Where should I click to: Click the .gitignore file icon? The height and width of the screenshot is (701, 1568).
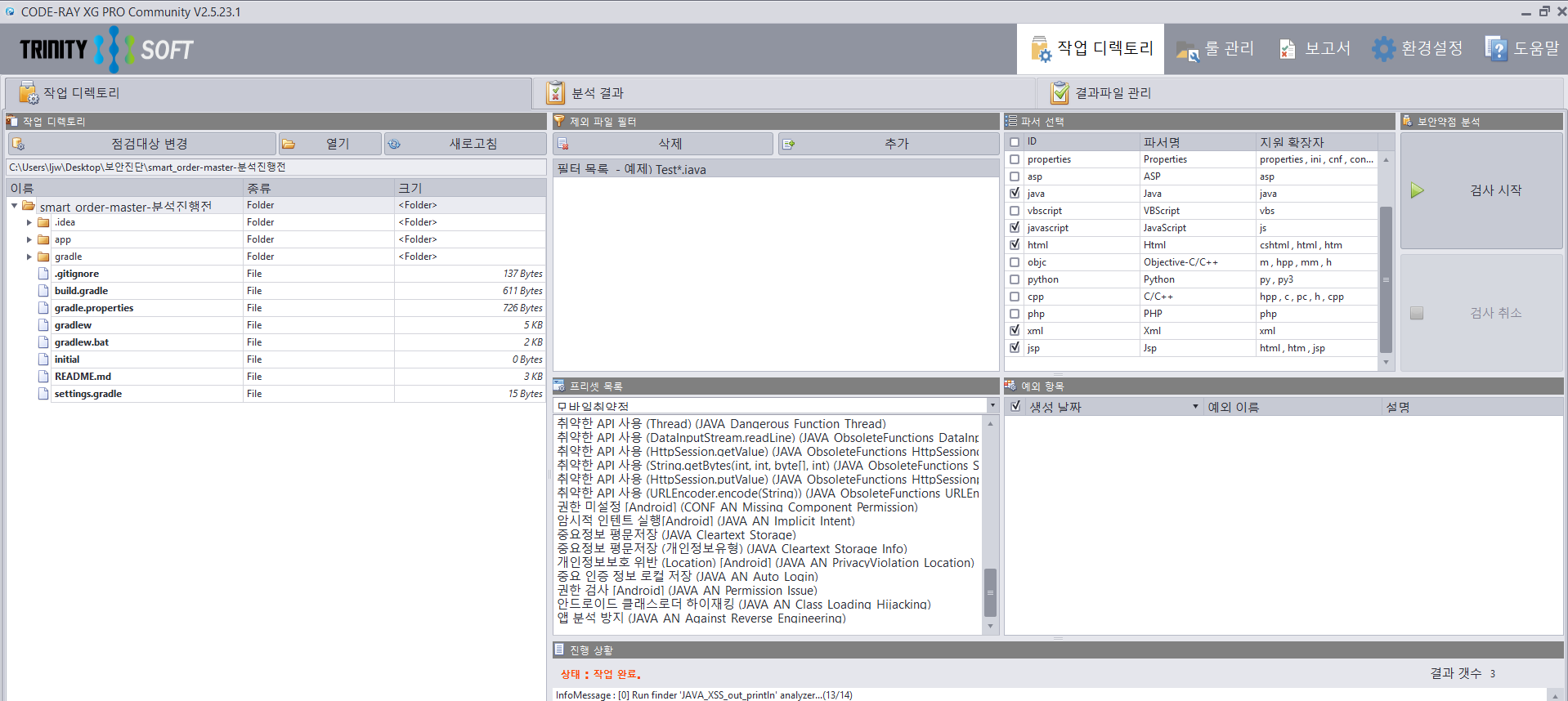tap(43, 274)
